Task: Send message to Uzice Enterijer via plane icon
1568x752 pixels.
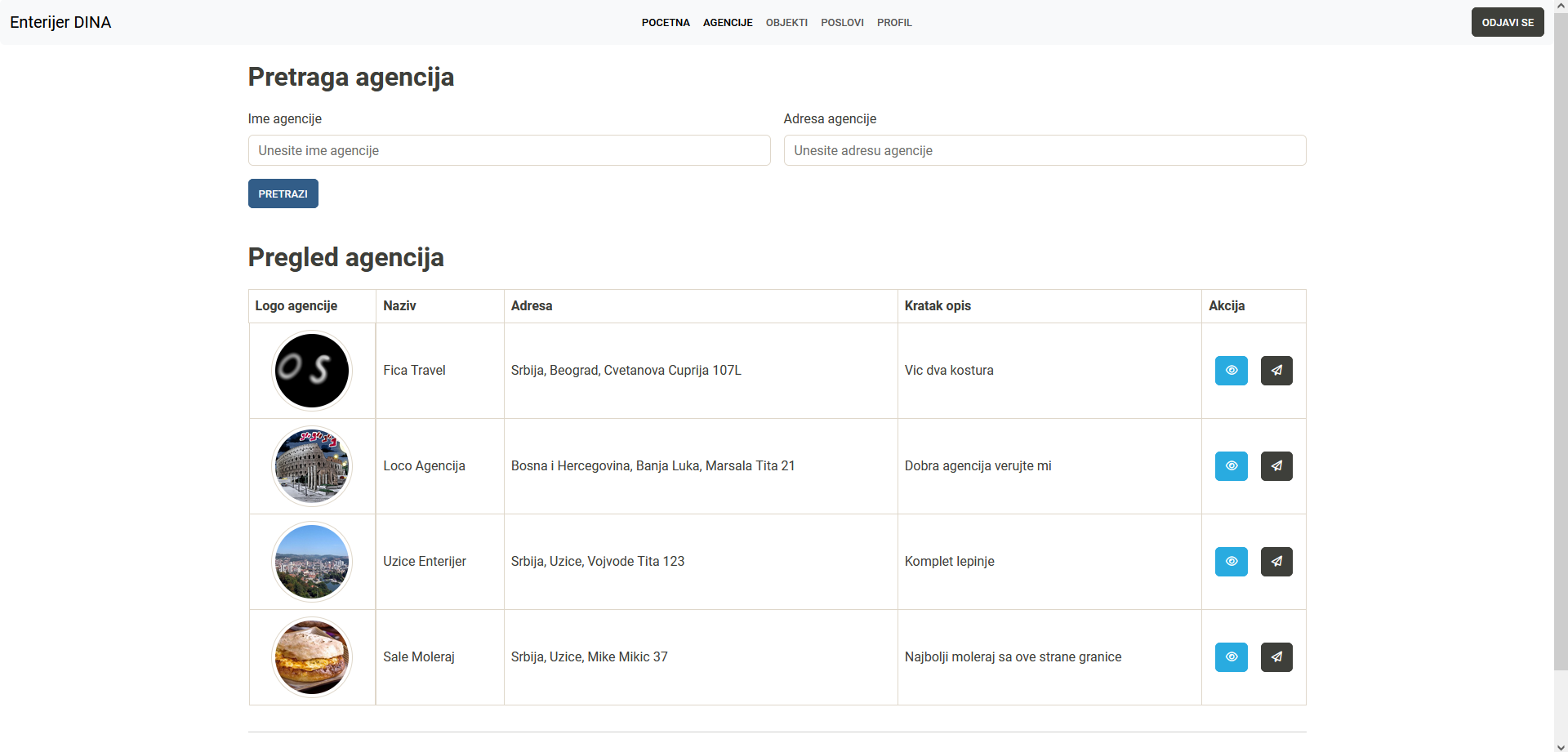Action: click(1276, 561)
